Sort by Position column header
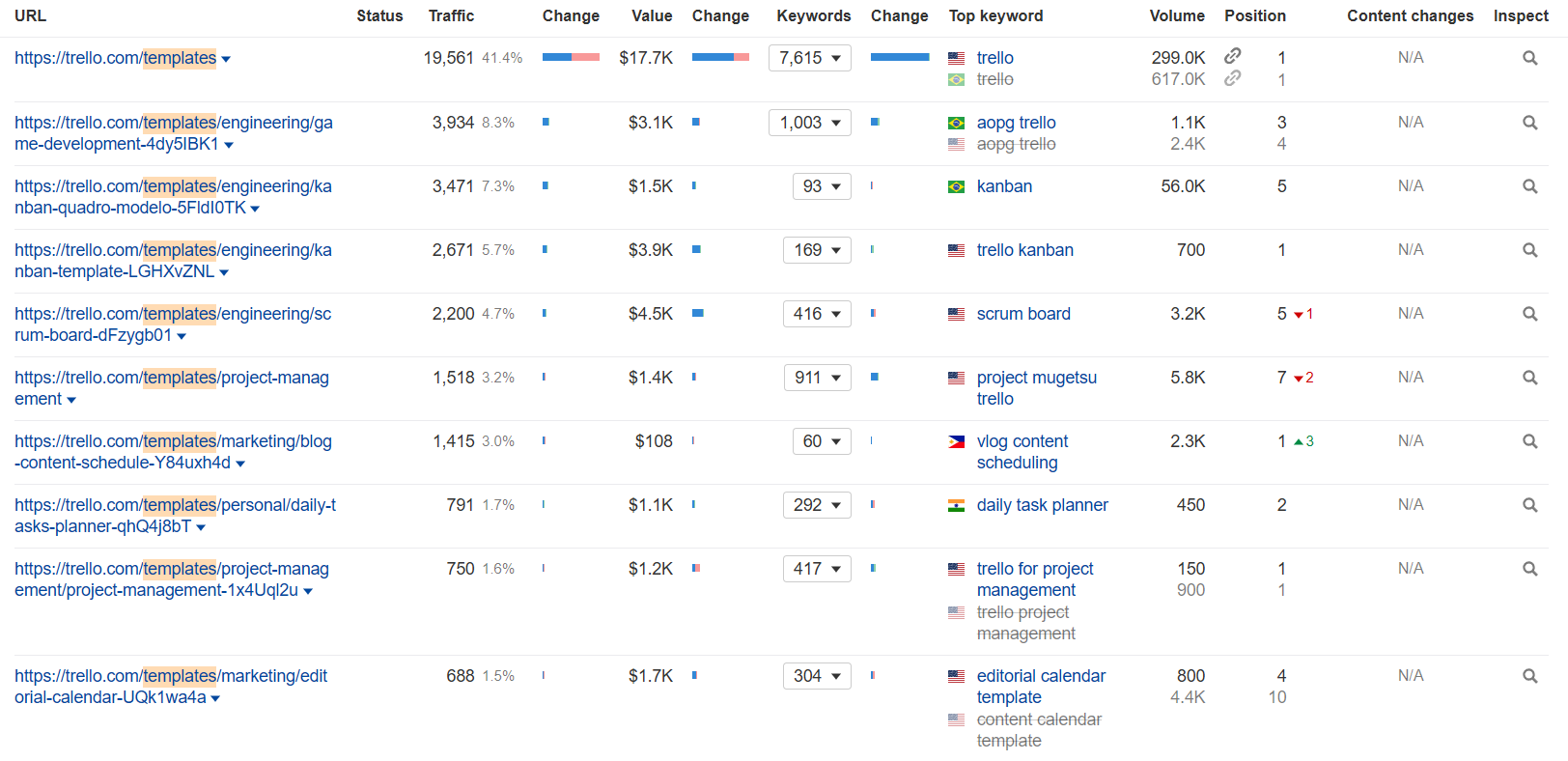Viewport: 1568px width, 761px height. pos(1255,15)
